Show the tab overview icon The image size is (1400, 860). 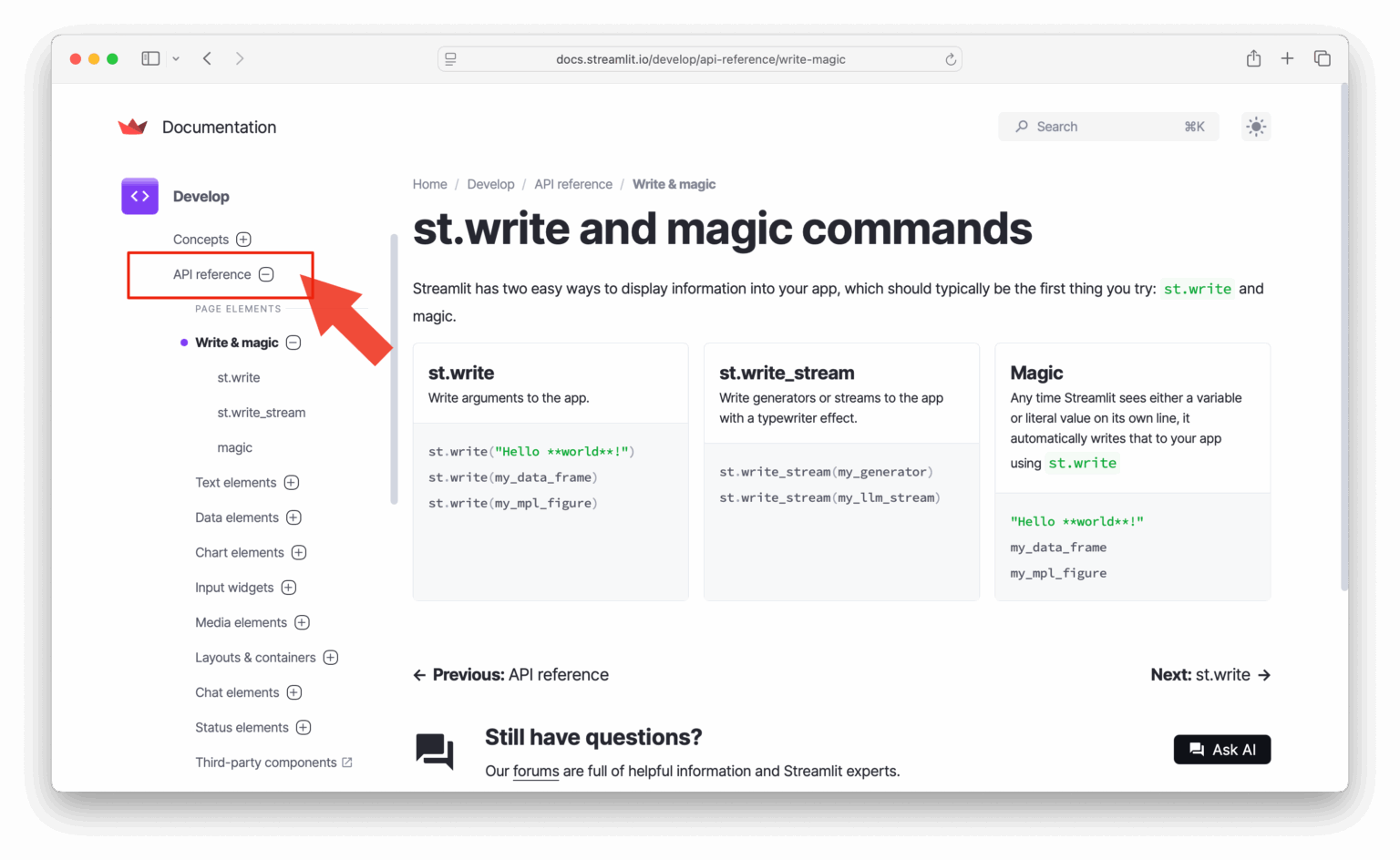coord(1322,58)
